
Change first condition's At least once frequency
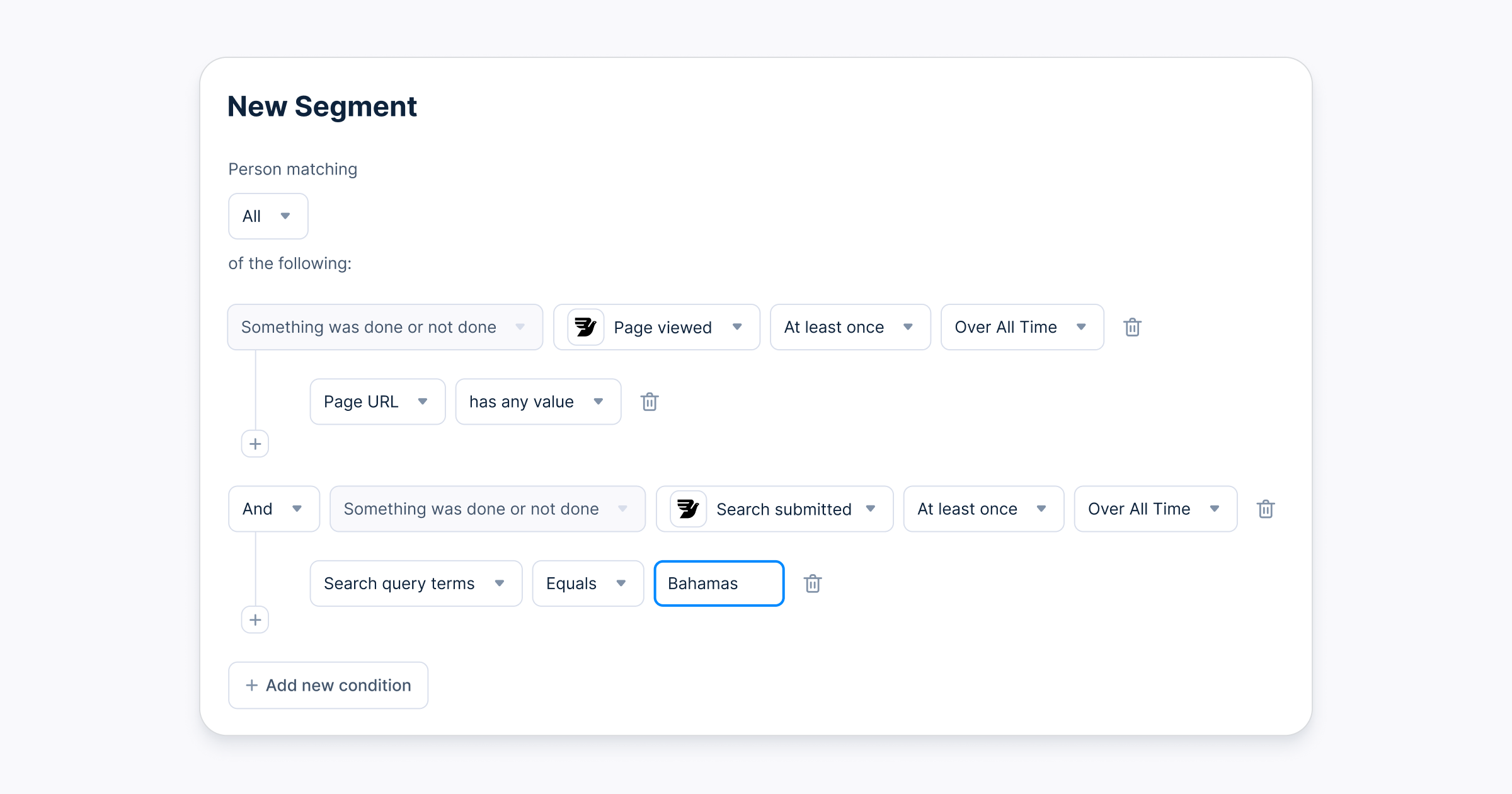point(849,327)
